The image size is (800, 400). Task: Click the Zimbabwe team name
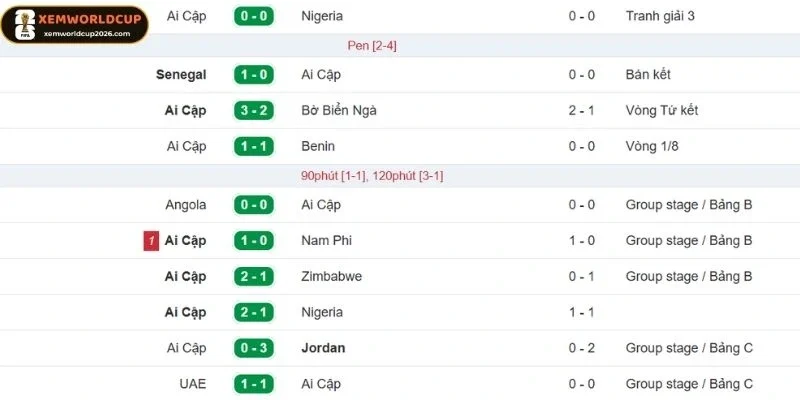tap(331, 276)
